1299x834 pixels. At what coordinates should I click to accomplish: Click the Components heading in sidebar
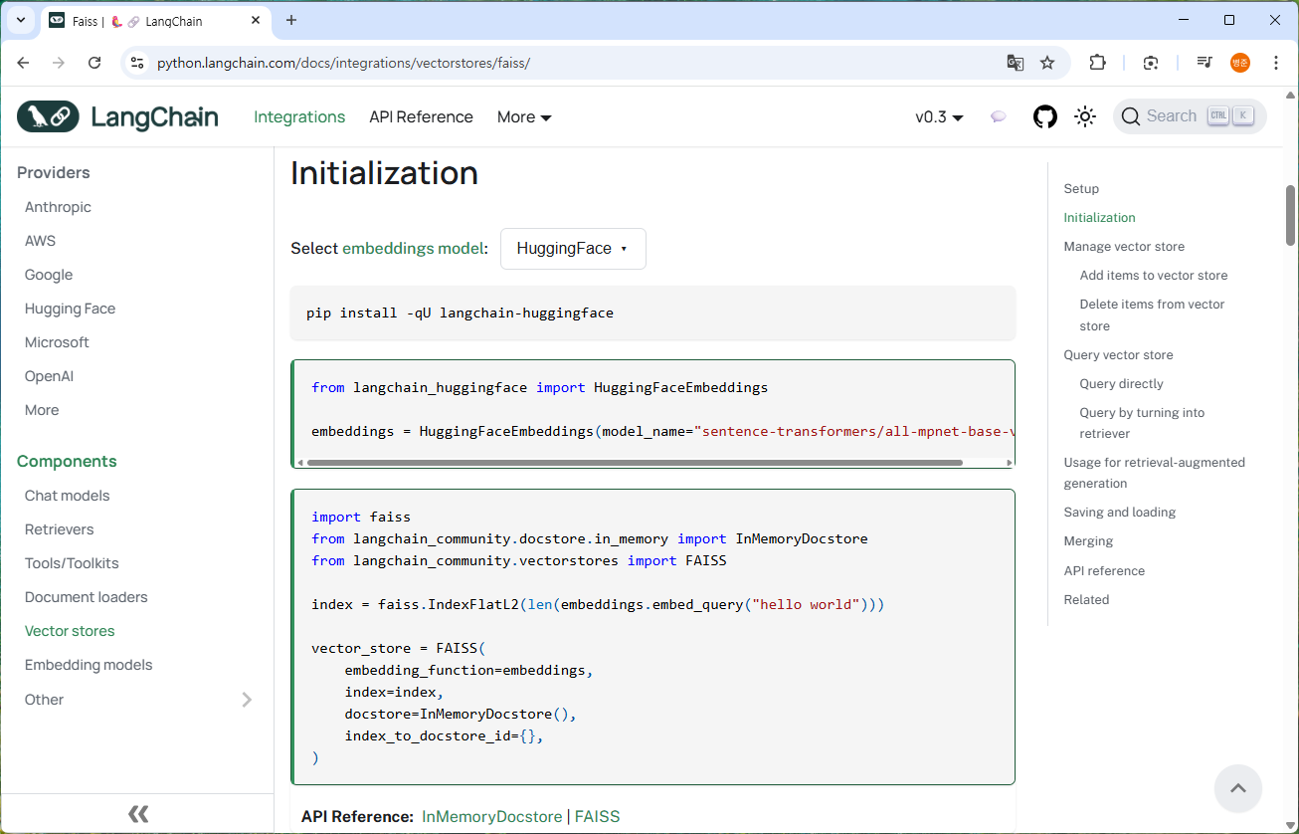[67, 461]
